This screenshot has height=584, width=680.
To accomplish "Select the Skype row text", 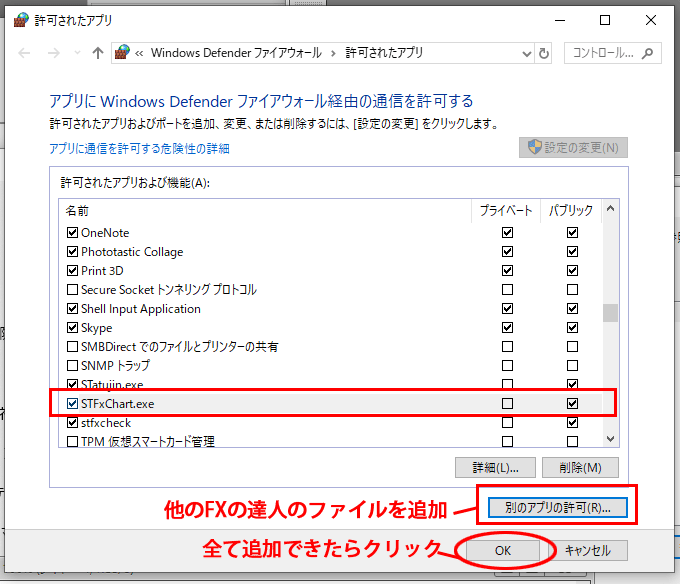I will pos(96,328).
